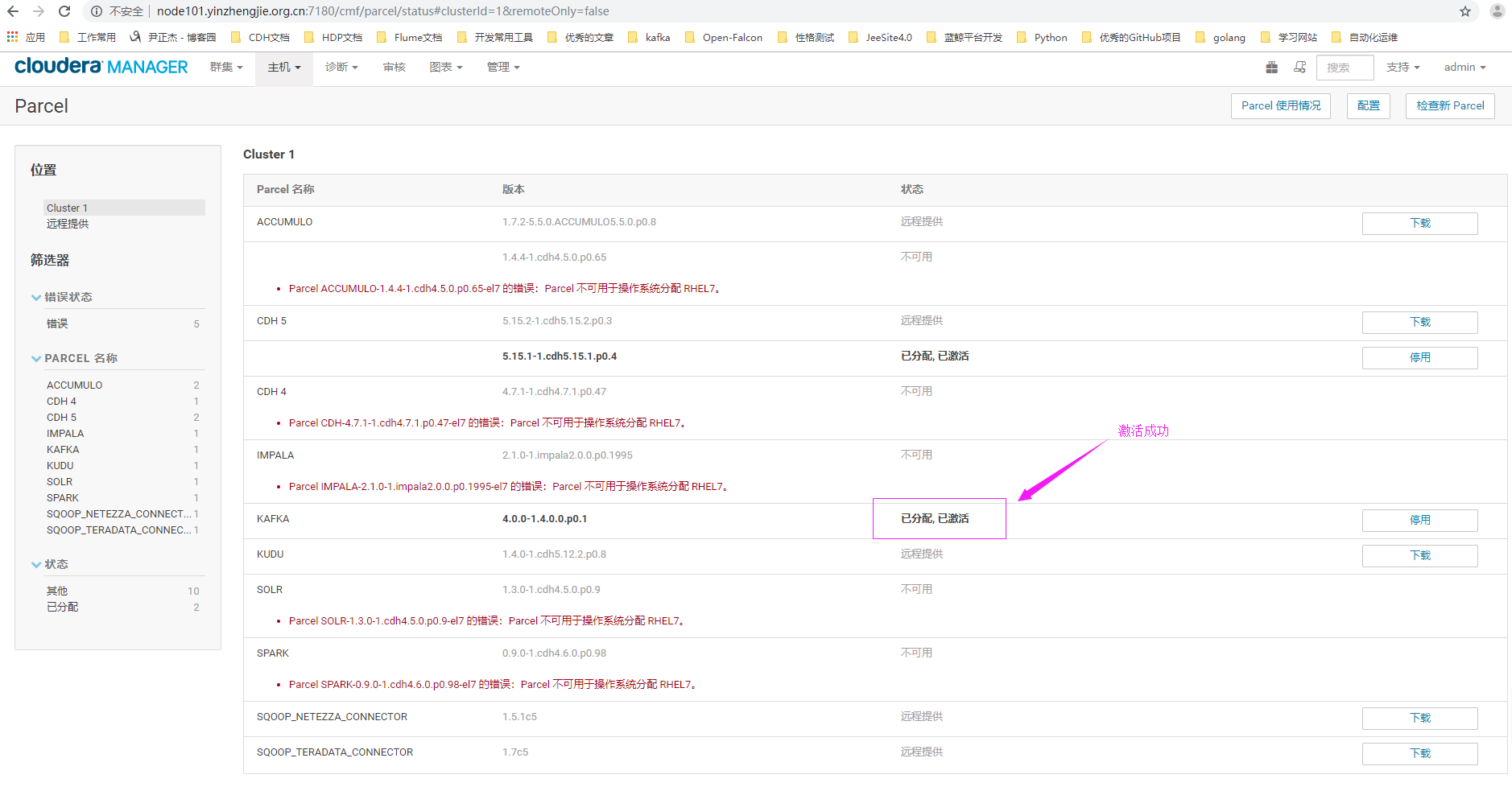
Task: Click 停用 button for KAFKA parcel
Action: tap(1419, 521)
